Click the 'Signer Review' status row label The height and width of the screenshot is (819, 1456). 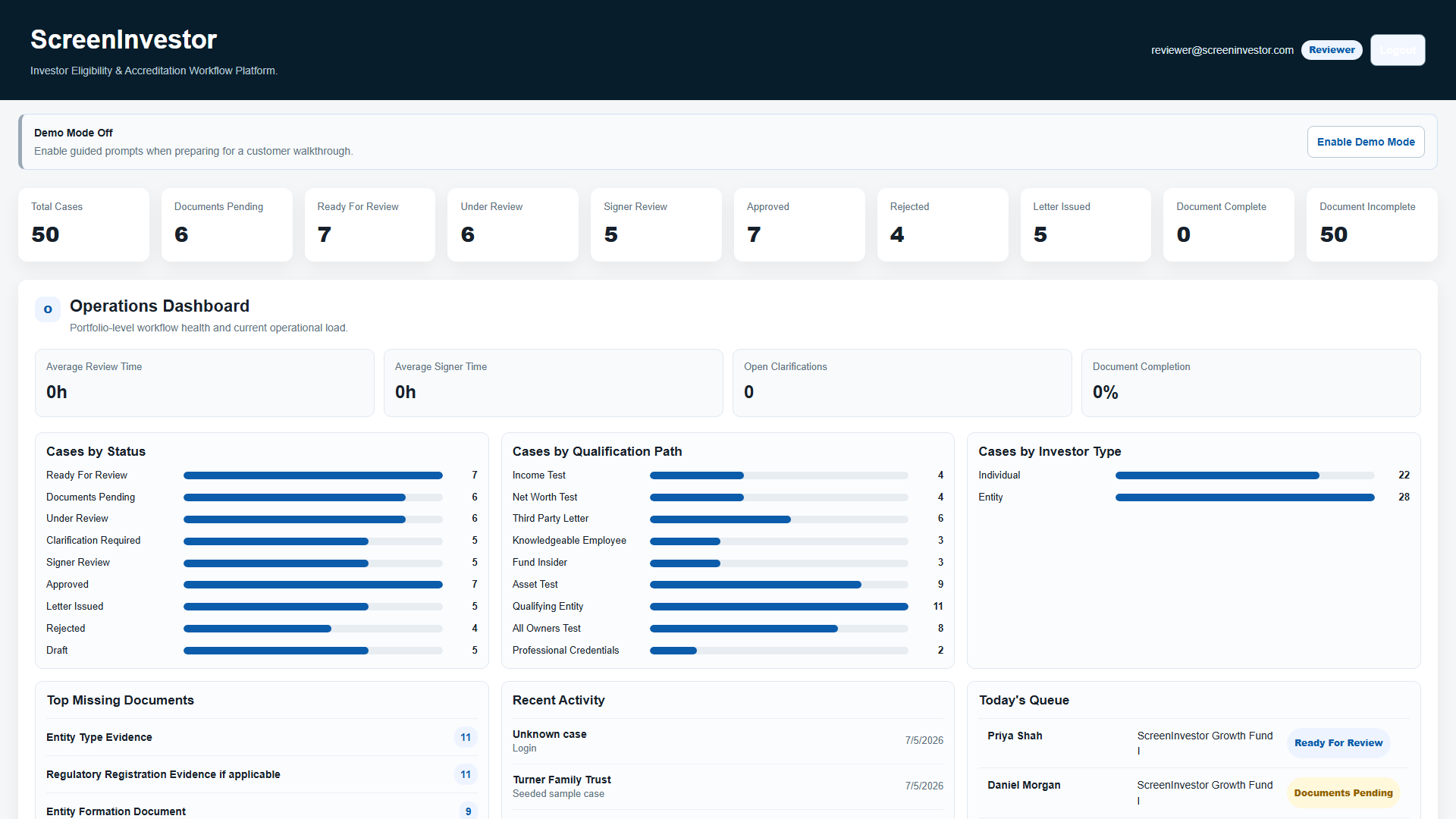(x=78, y=563)
